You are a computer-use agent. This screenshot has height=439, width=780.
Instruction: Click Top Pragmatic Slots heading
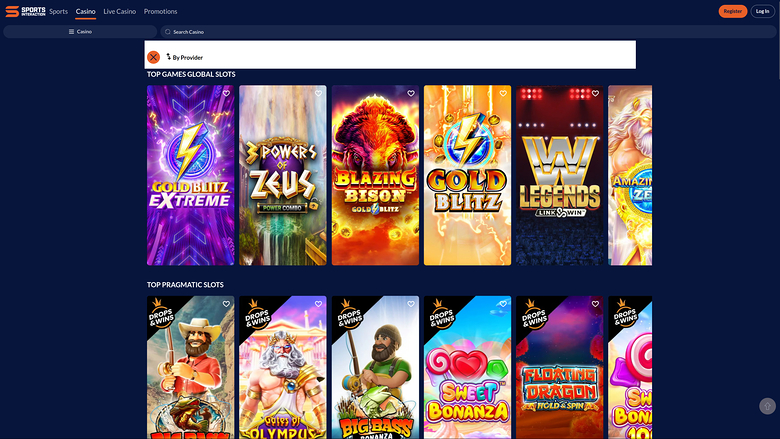tap(185, 284)
